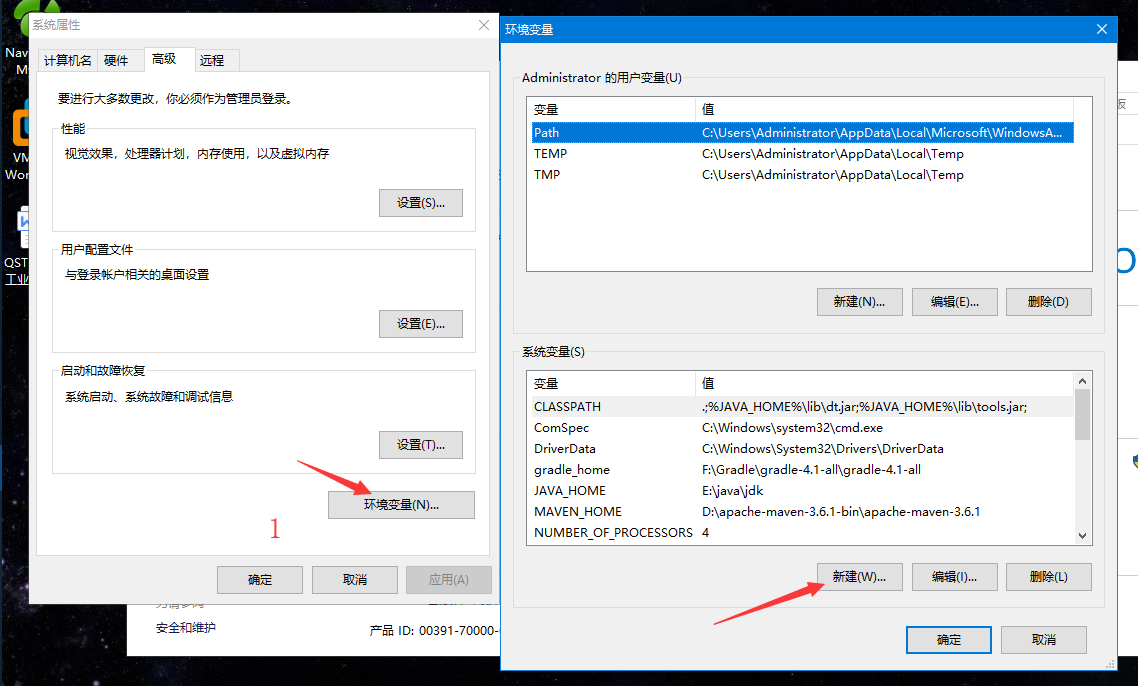Click the disabled 应用(A) button
The image size is (1138, 686).
[x=449, y=579]
